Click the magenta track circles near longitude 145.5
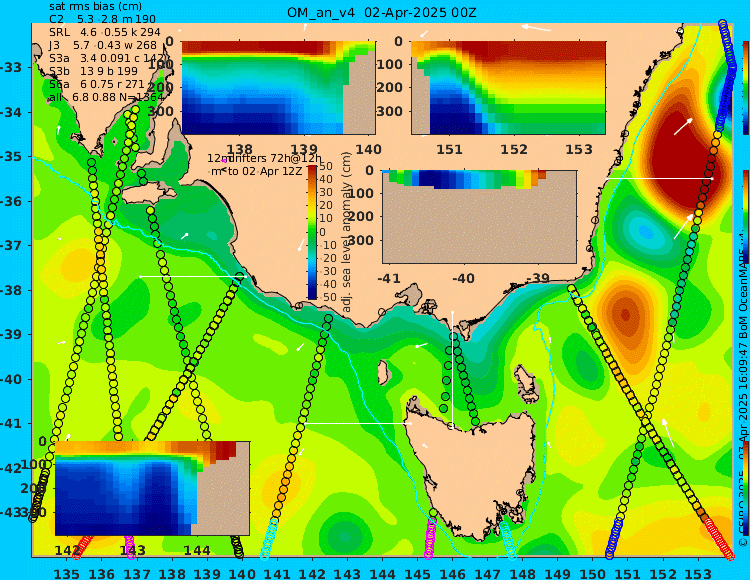Image resolution: width=750 pixels, height=580 pixels. (430, 538)
